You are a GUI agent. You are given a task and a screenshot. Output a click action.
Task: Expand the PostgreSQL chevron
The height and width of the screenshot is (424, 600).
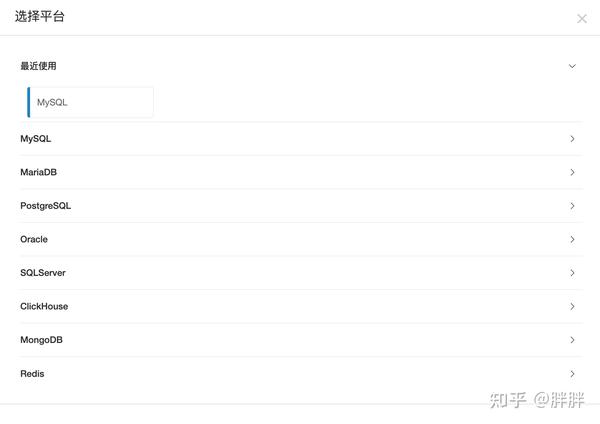coord(572,206)
